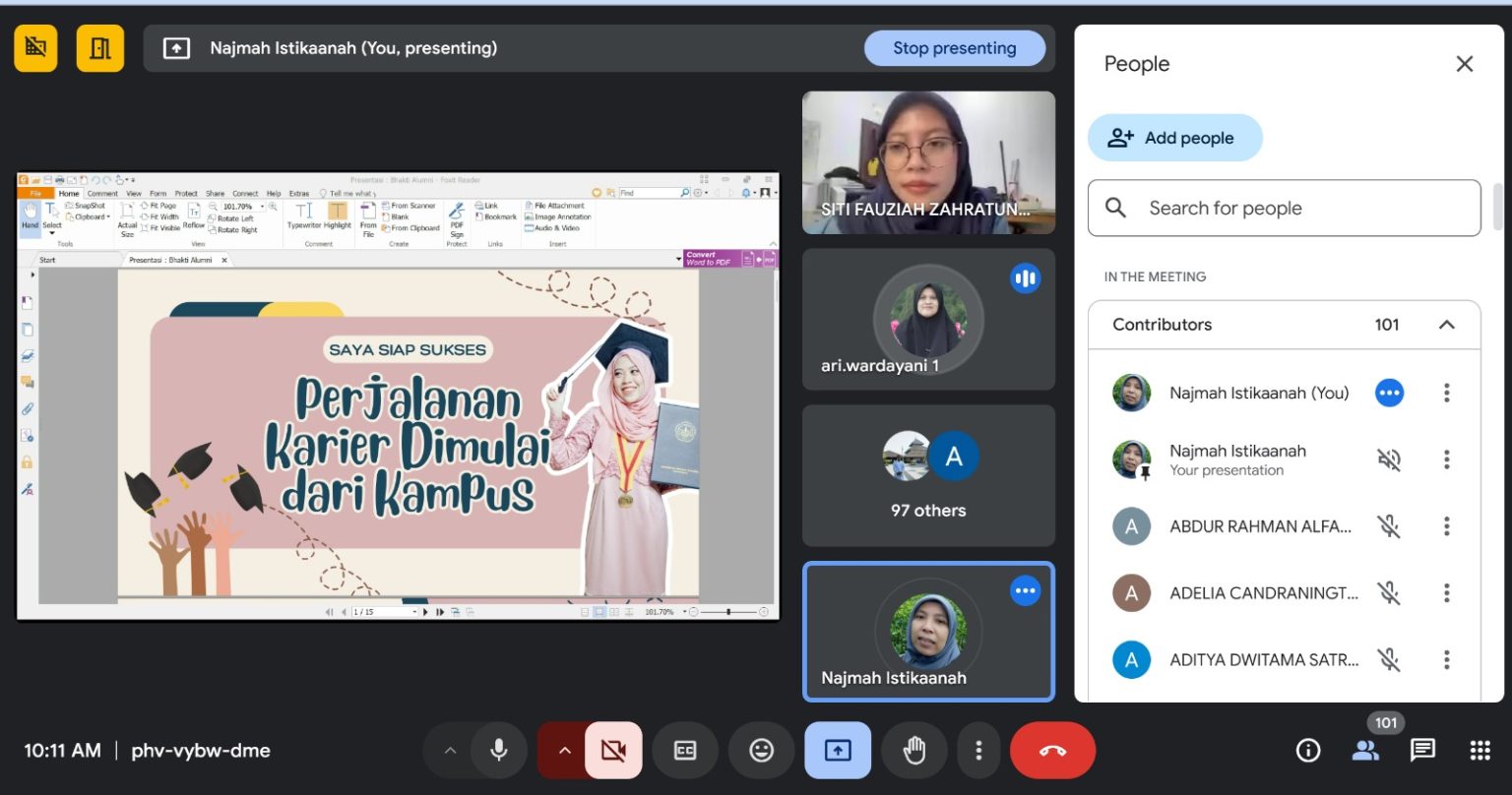Click the Add people button

coord(1174,138)
